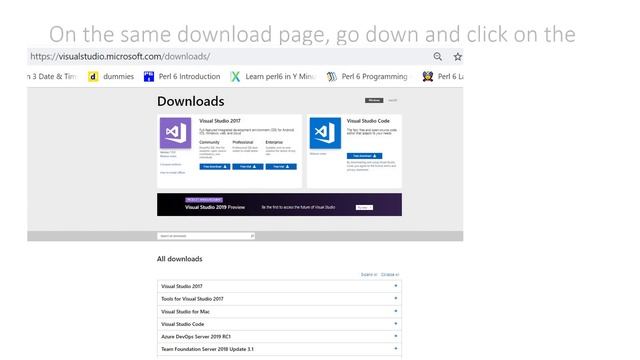Click the 'Community' edition label
Image resolution: width=640 pixels, height=360 pixels.
pyautogui.click(x=209, y=142)
